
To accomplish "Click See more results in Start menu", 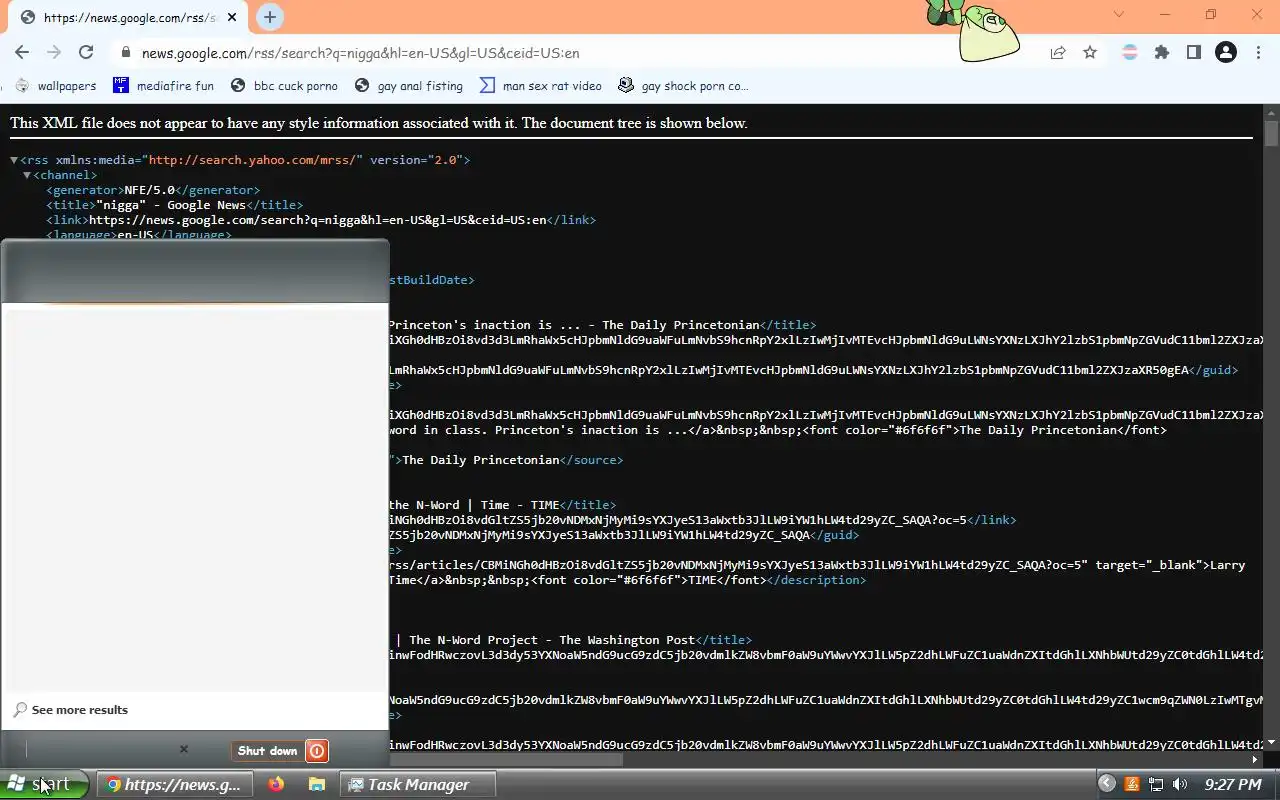I will click(x=80, y=710).
